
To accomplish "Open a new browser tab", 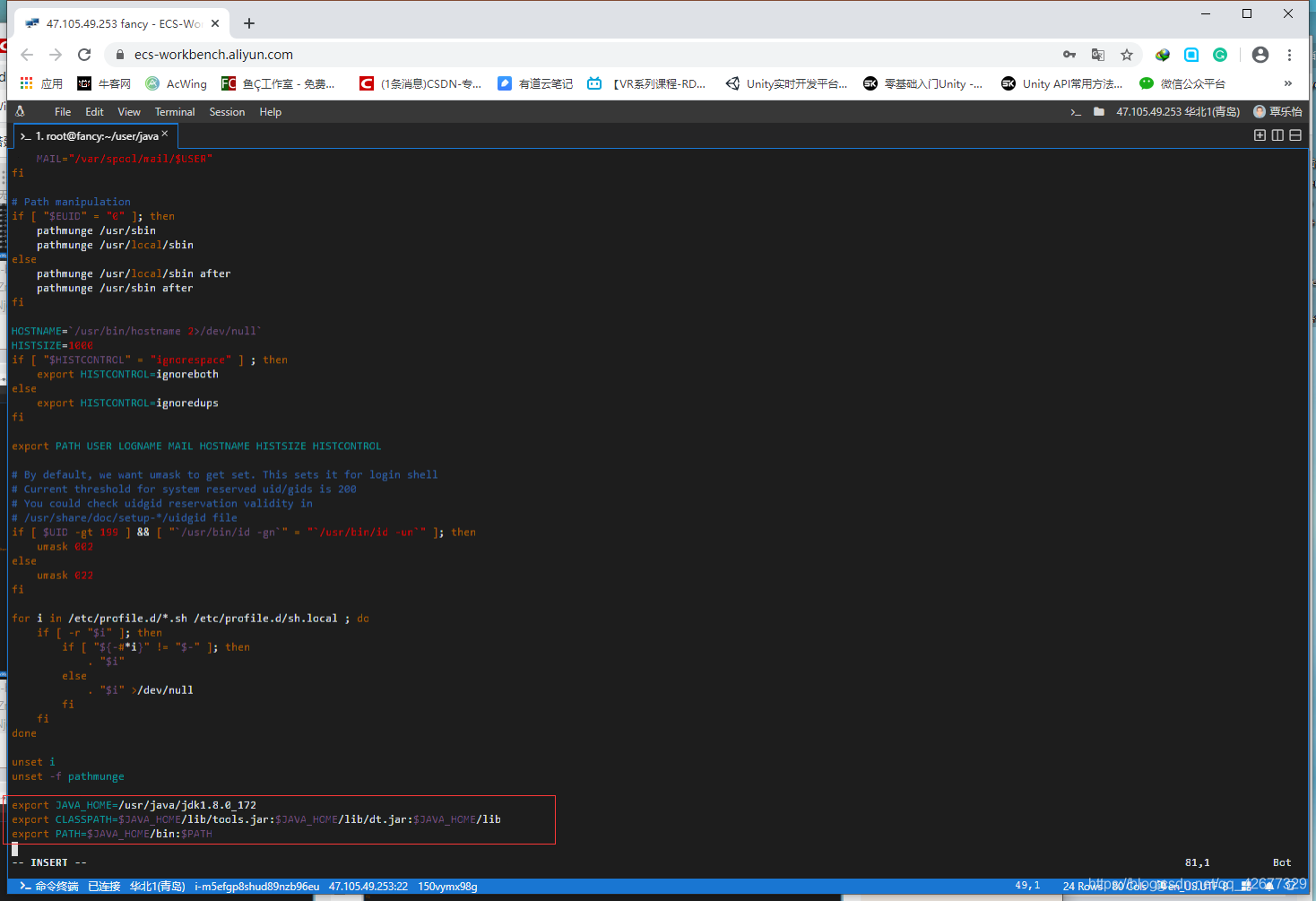I will click(x=249, y=23).
